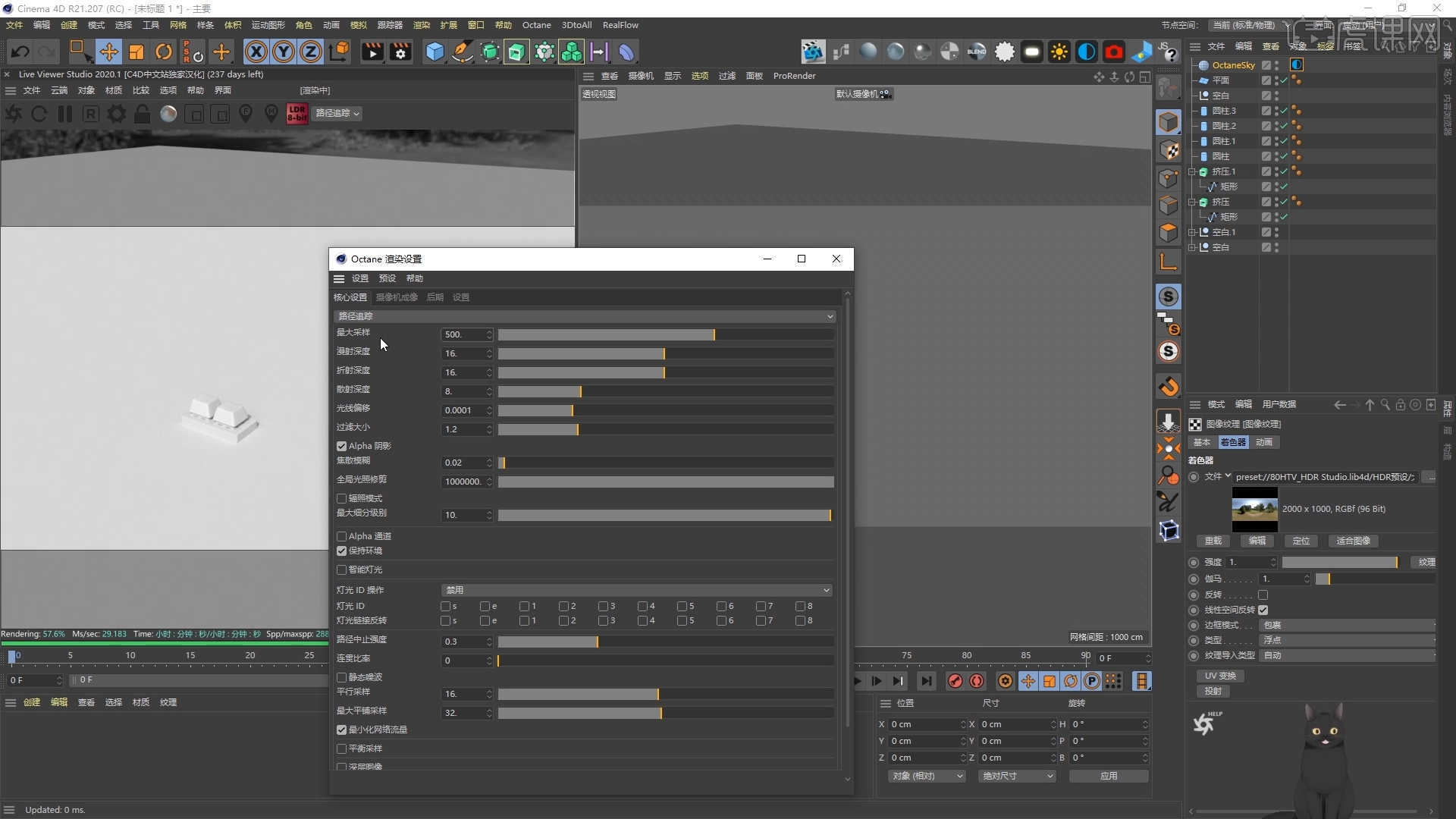Check light ID 3 in 灯光 ID row
This screenshot has height=819, width=1456.
[603, 606]
